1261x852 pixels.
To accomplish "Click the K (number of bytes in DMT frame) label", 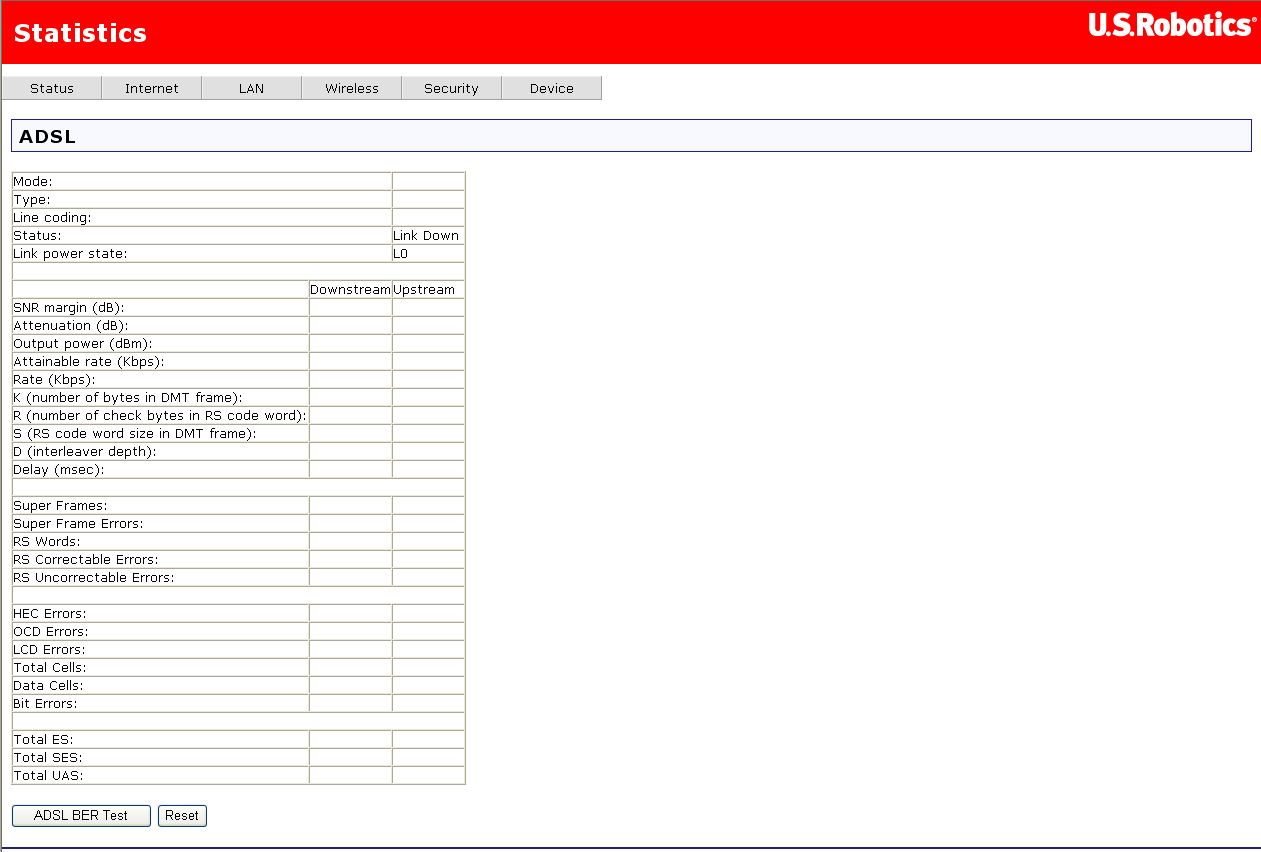I will click(x=128, y=398).
